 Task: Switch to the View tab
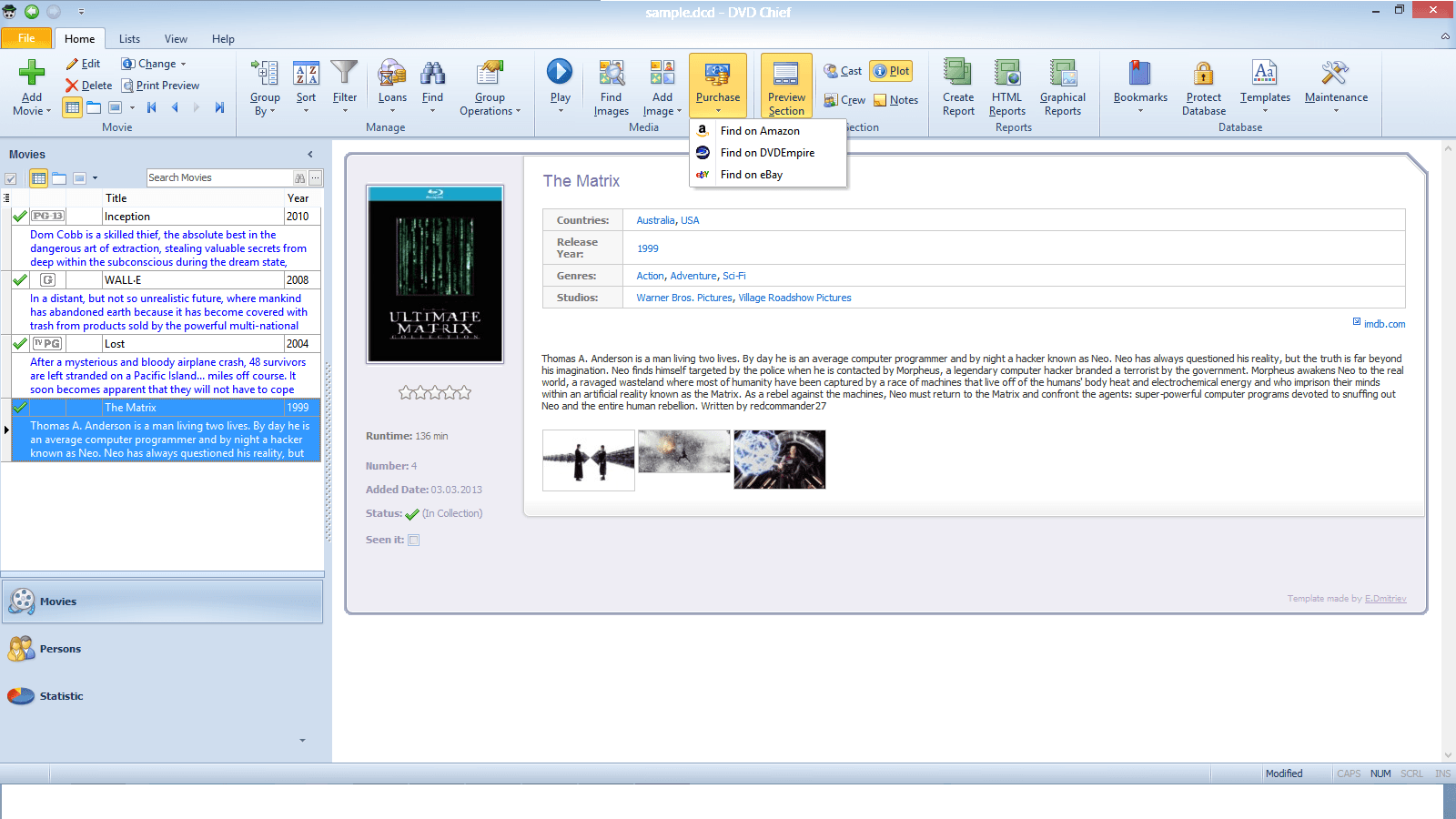pyautogui.click(x=176, y=39)
